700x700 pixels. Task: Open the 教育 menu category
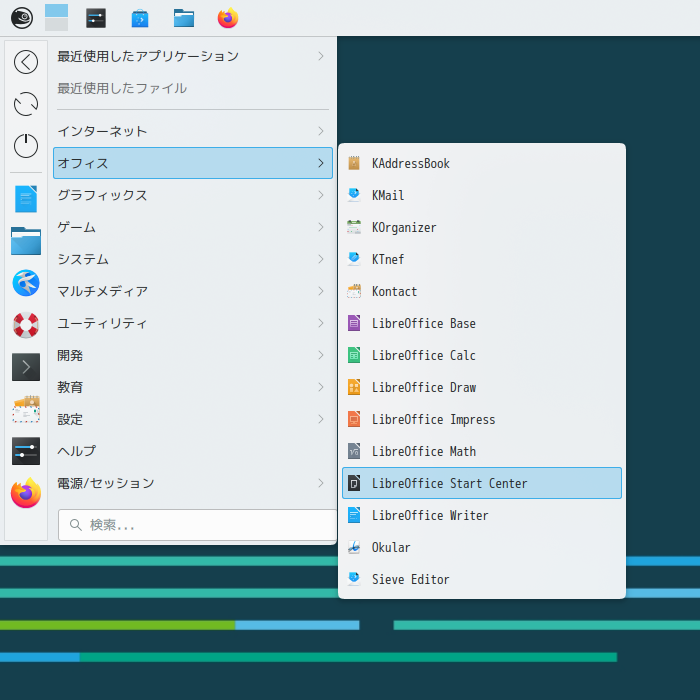click(193, 387)
